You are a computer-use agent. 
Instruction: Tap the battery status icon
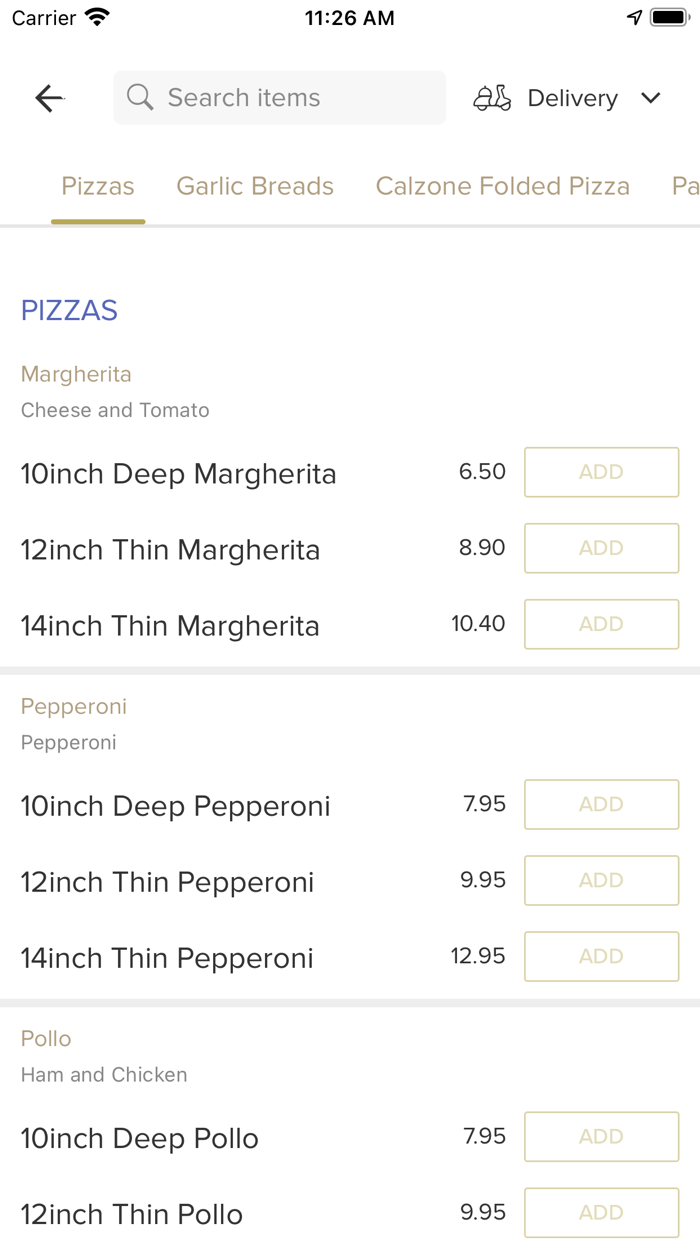669,18
